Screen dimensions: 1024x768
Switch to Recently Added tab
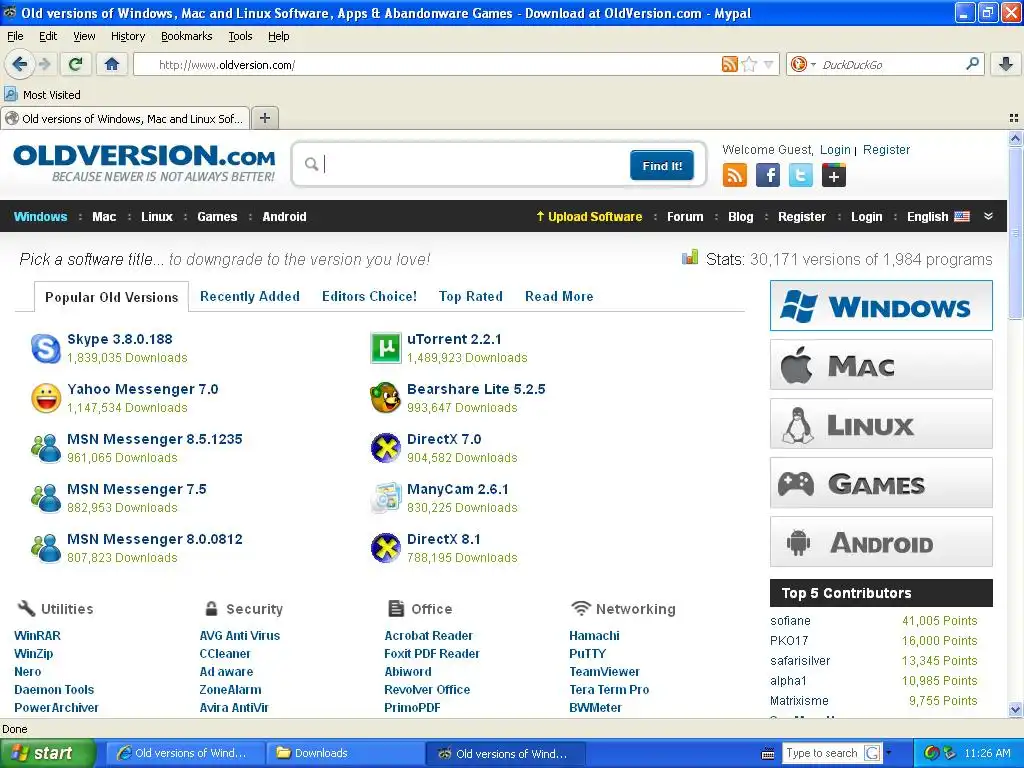pyautogui.click(x=249, y=296)
